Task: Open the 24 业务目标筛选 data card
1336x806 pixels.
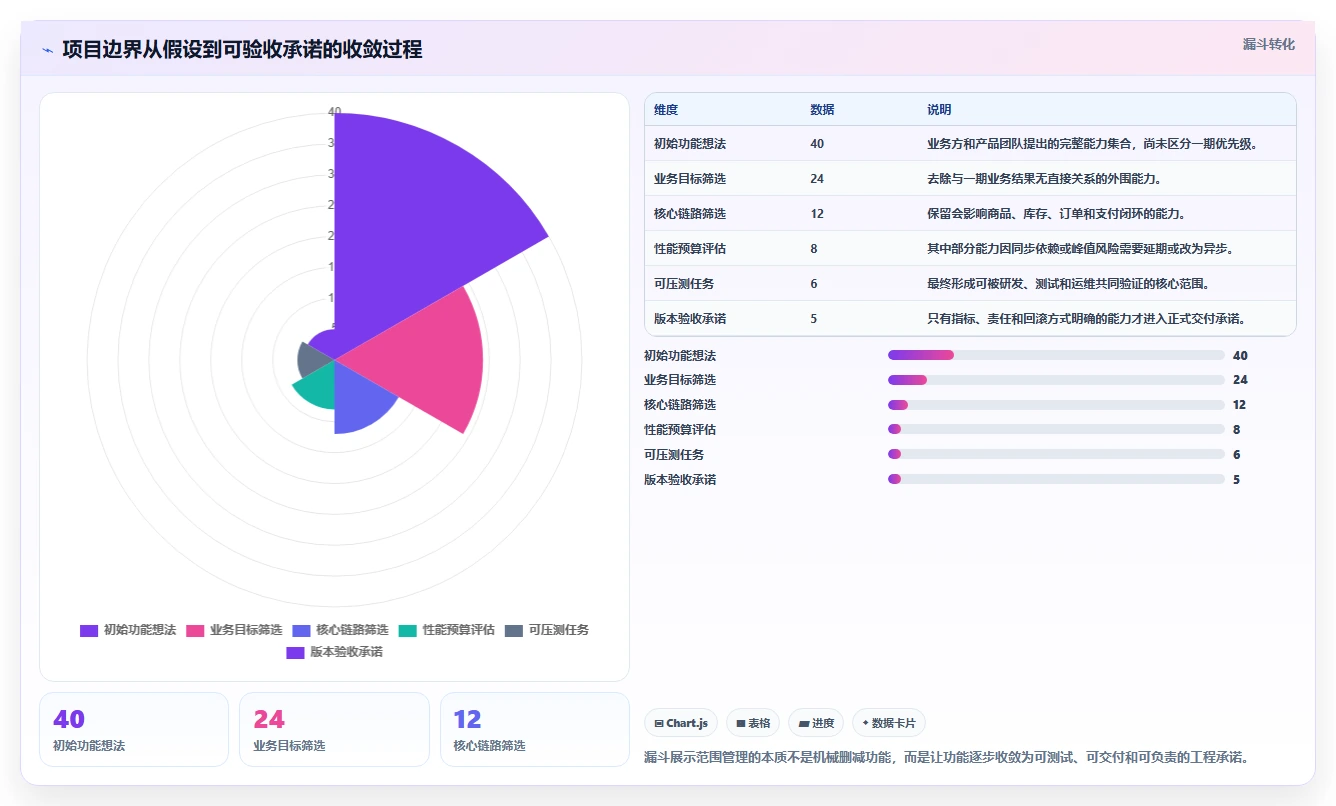Action: coord(334,729)
